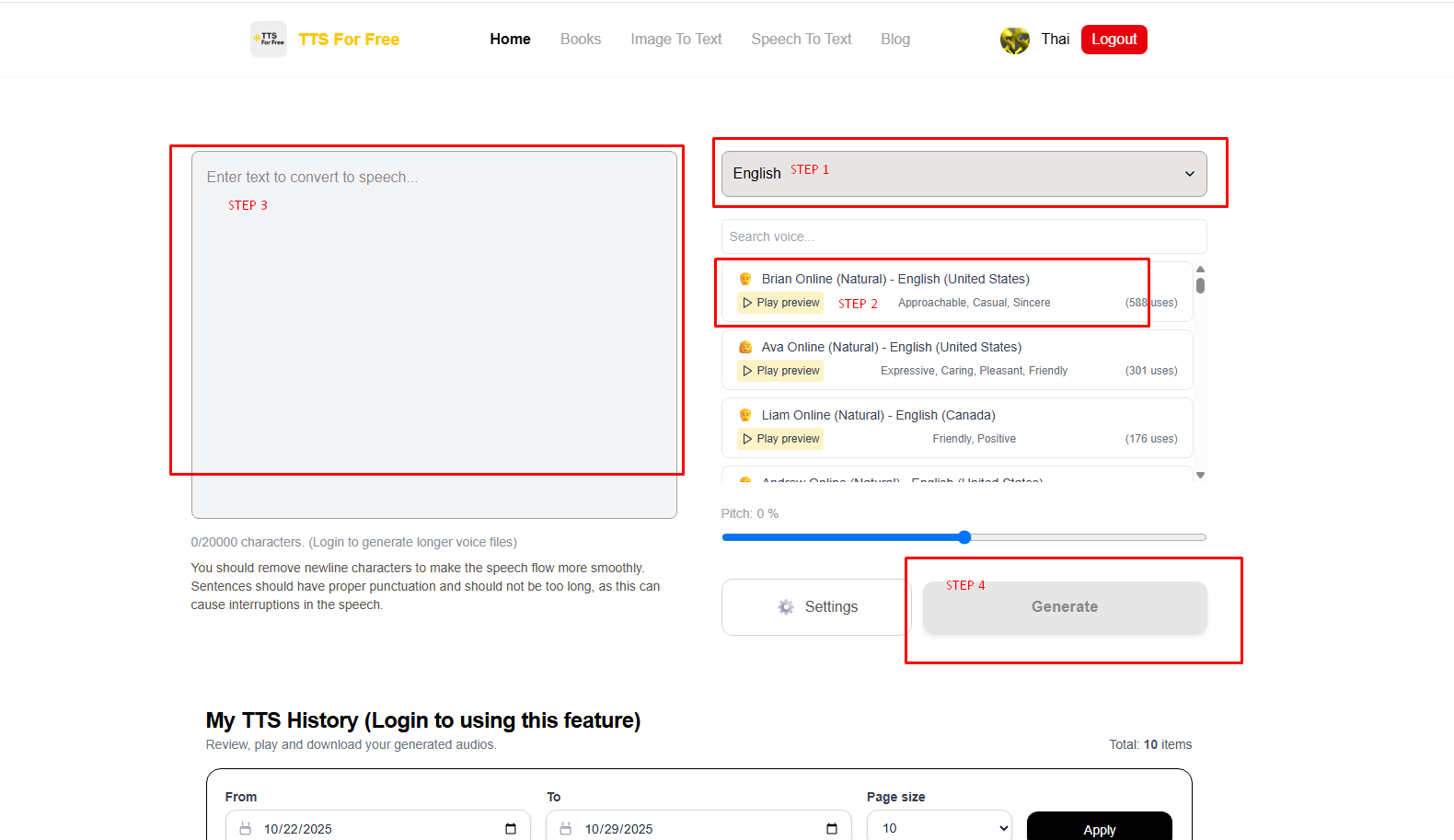The height and width of the screenshot is (840, 1454).
Task: Click Brian voice emoji icon
Action: (x=745, y=279)
